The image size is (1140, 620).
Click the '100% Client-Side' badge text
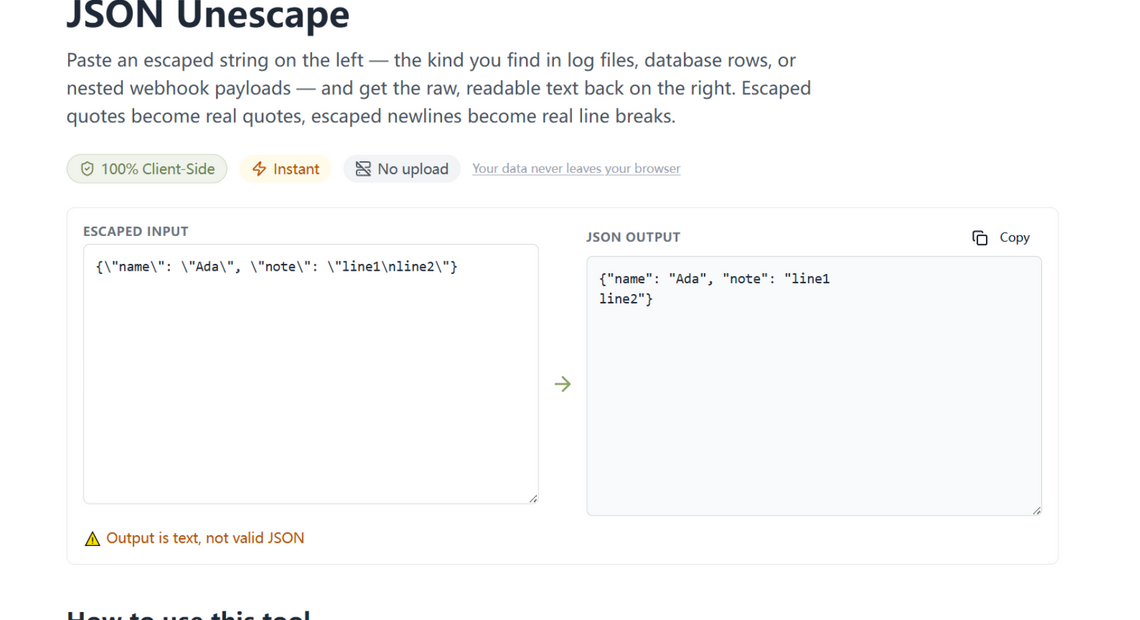(158, 169)
